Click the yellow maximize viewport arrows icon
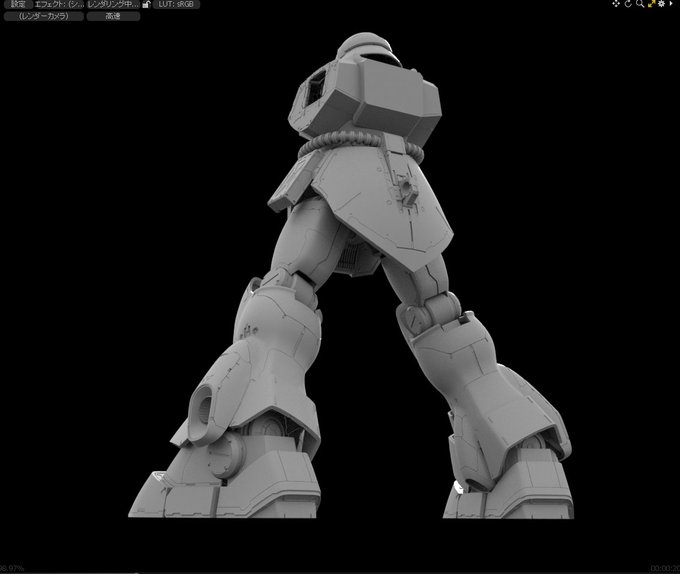Viewport: 680px width, 574px height. (x=651, y=4)
